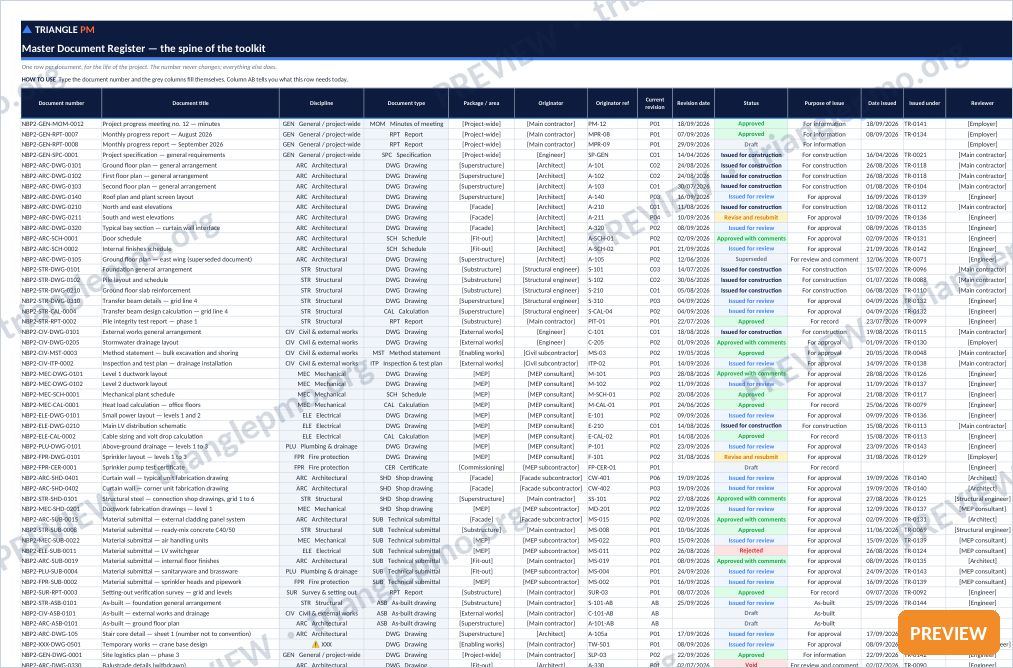Click the 'Void' status cell
Viewport: 1013px width, 668px height.
[x=751, y=664]
